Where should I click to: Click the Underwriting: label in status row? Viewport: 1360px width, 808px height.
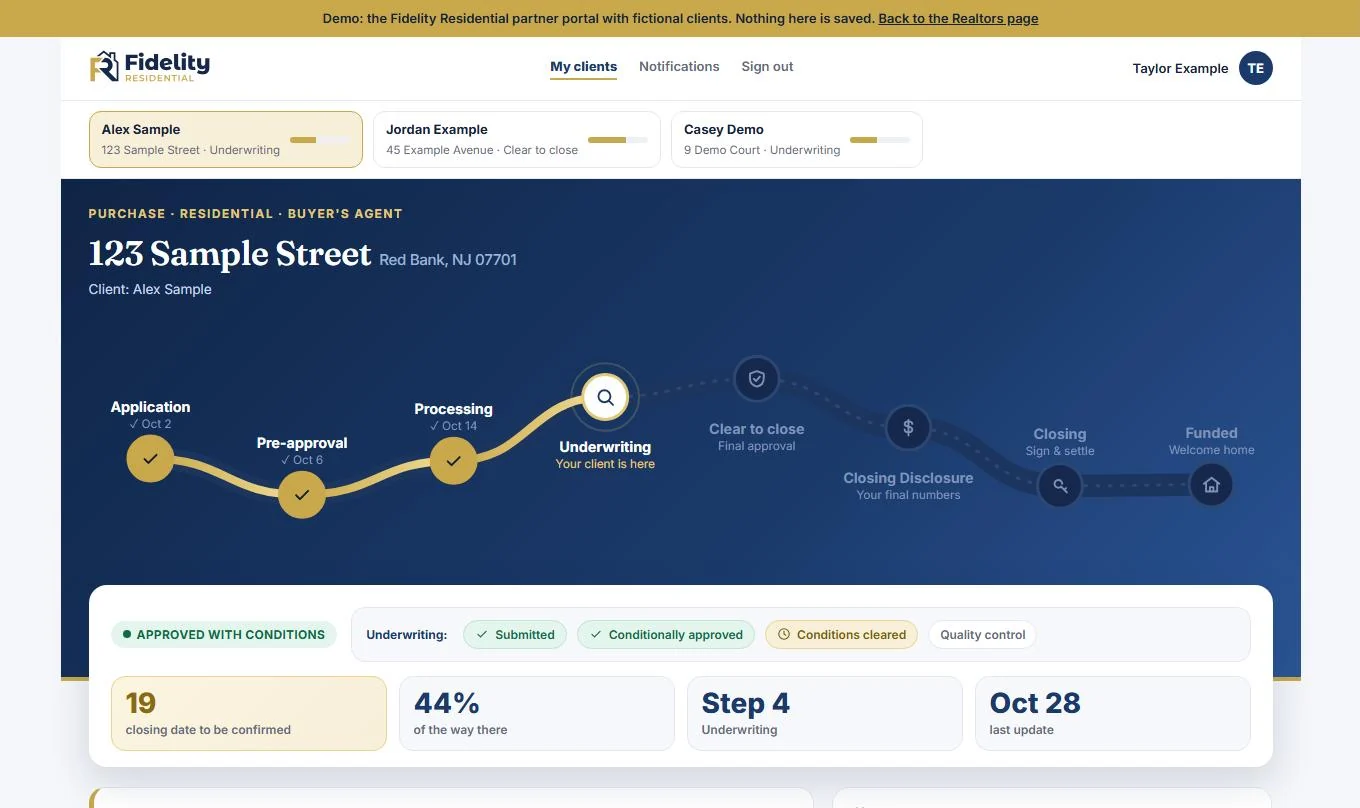406,634
